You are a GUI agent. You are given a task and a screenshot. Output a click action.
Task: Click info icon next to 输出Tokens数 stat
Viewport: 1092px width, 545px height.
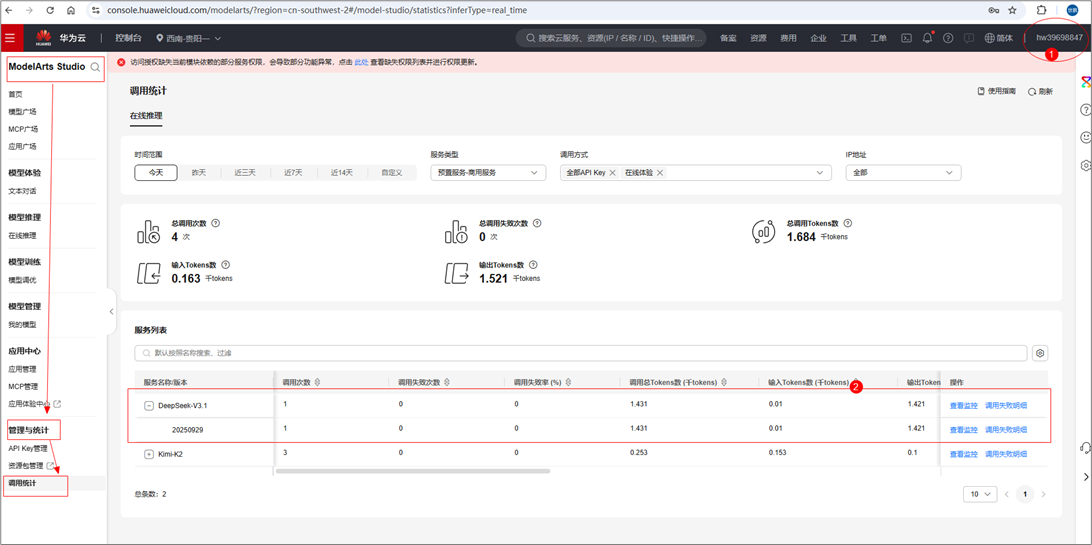[x=533, y=264]
